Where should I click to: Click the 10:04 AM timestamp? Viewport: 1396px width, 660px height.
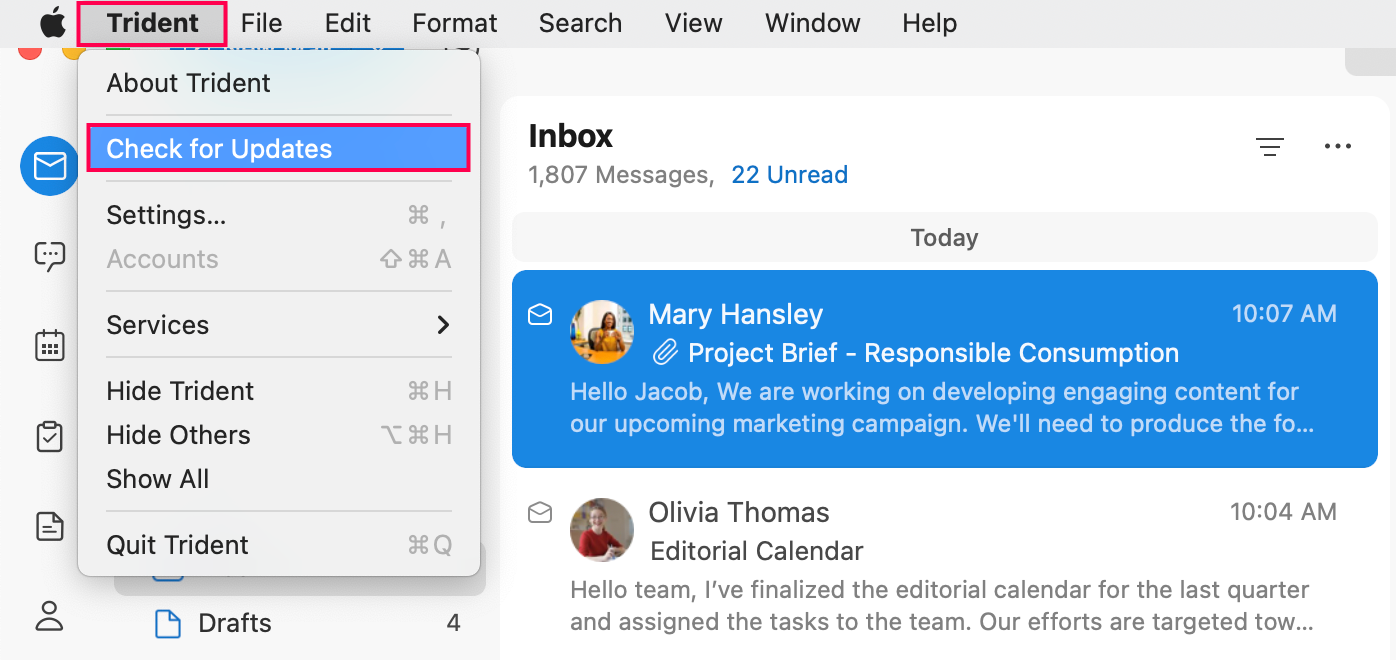pos(1284,512)
